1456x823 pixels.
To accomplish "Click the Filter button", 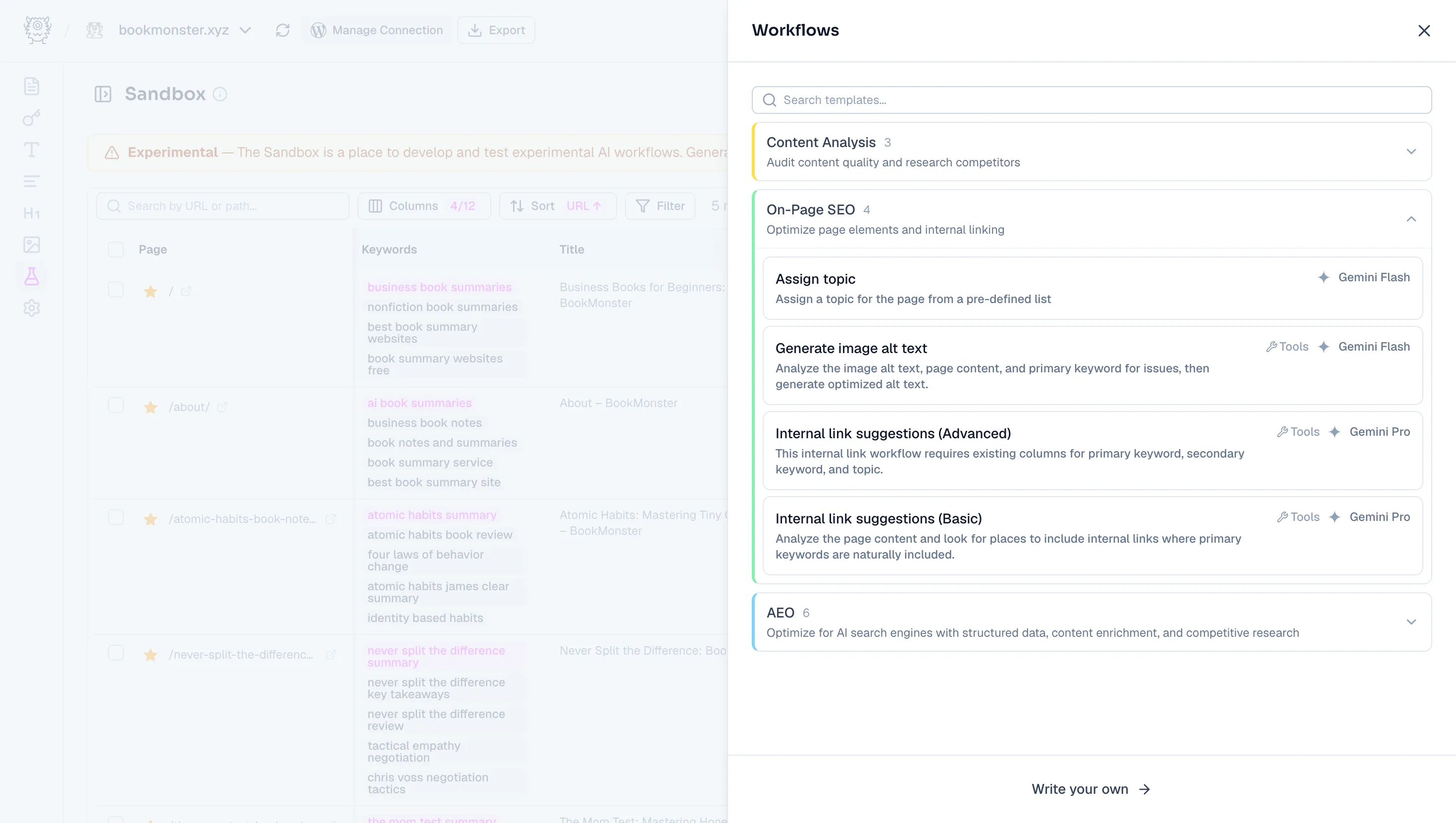I will click(660, 206).
